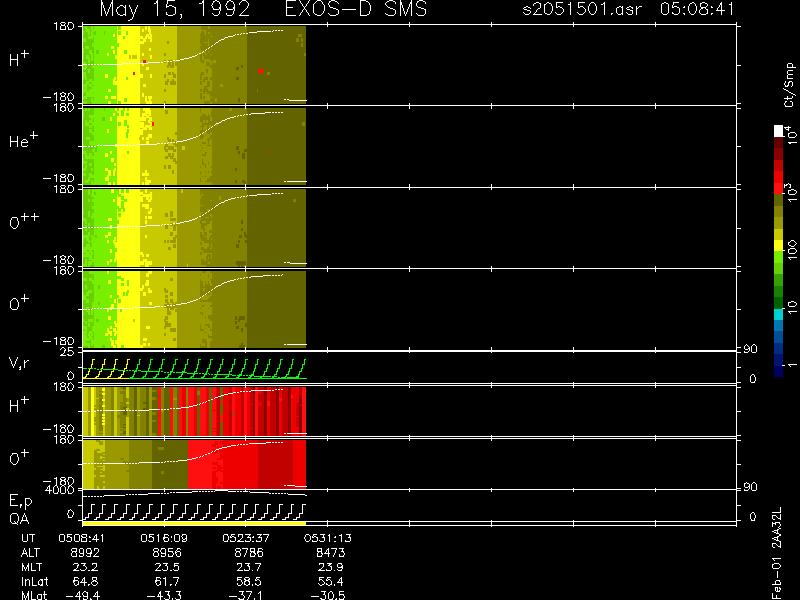Click the 'EXOS-D SMS' title text
Image resolution: width=800 pixels, height=600 pixels.
point(356,9)
